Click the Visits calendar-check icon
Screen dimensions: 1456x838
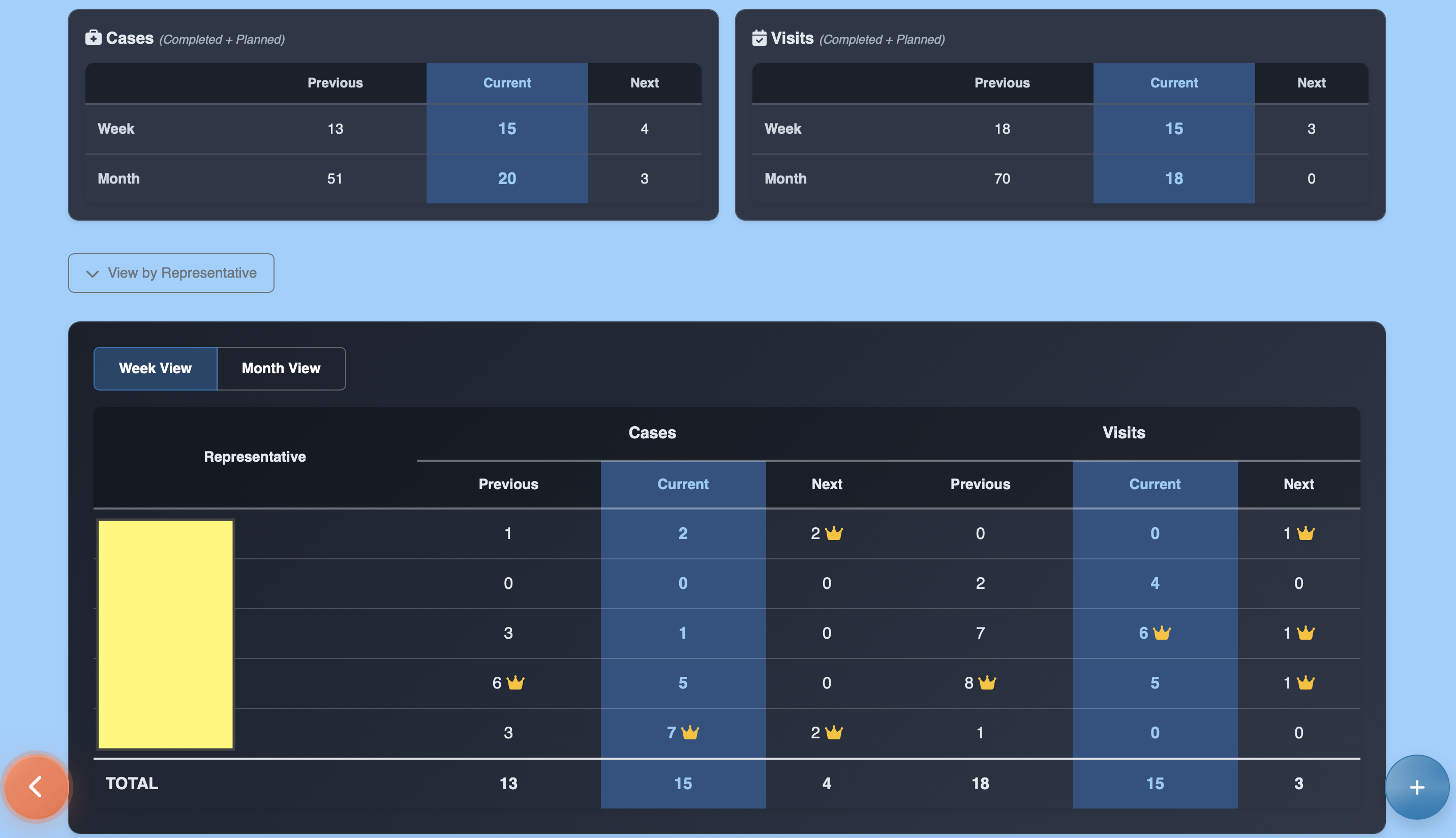pos(759,38)
